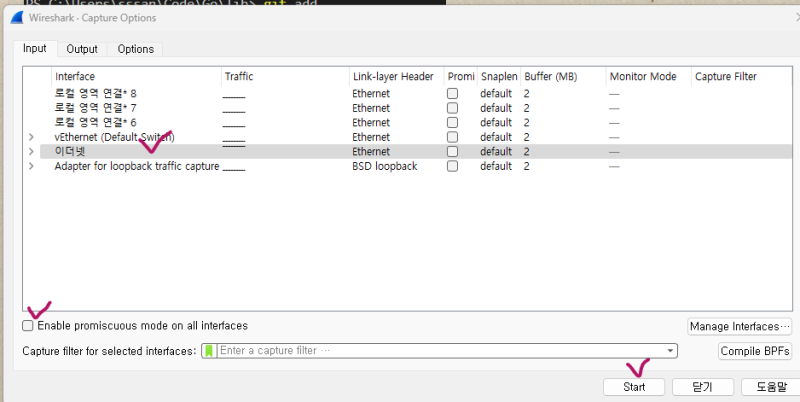Click Ethernet cell in 이더넷 row

371,152
